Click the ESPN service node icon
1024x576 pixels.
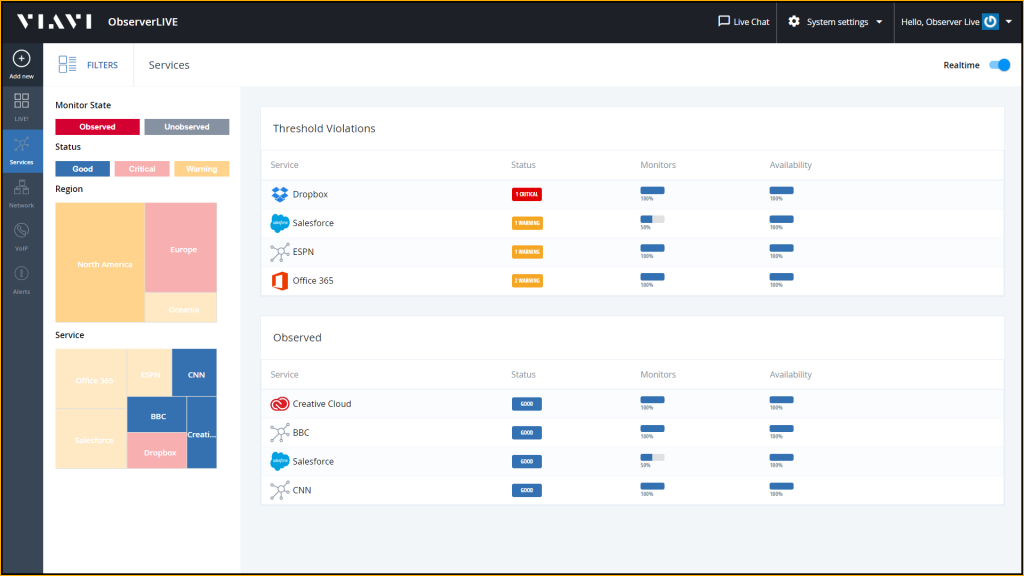pyautogui.click(x=280, y=251)
